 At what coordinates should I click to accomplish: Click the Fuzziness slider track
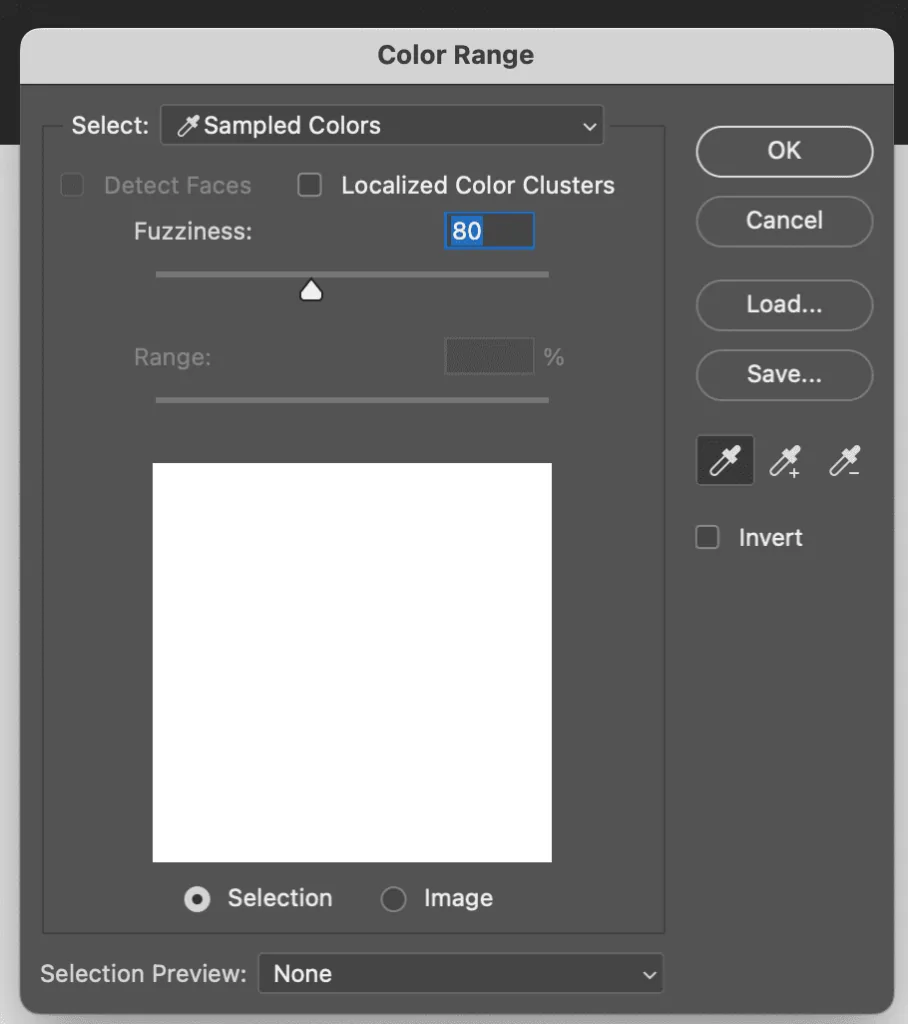pyautogui.click(x=352, y=274)
